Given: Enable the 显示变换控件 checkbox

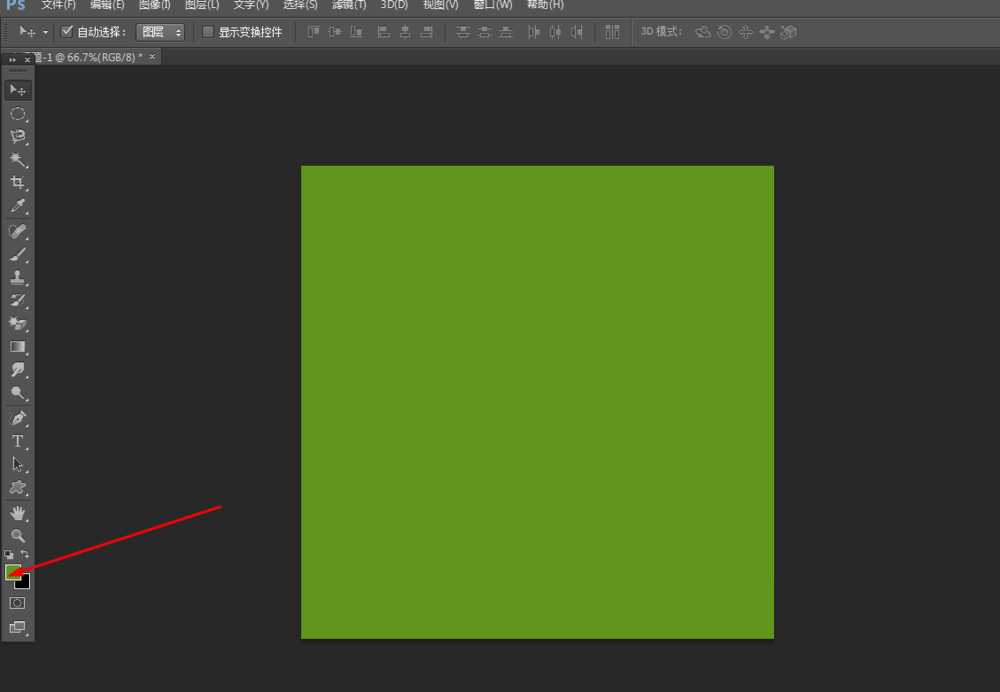Looking at the screenshot, I should (x=208, y=32).
